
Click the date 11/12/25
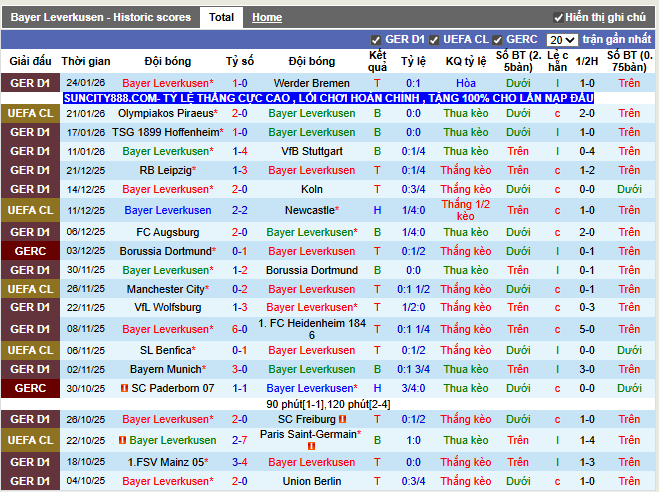click(86, 210)
